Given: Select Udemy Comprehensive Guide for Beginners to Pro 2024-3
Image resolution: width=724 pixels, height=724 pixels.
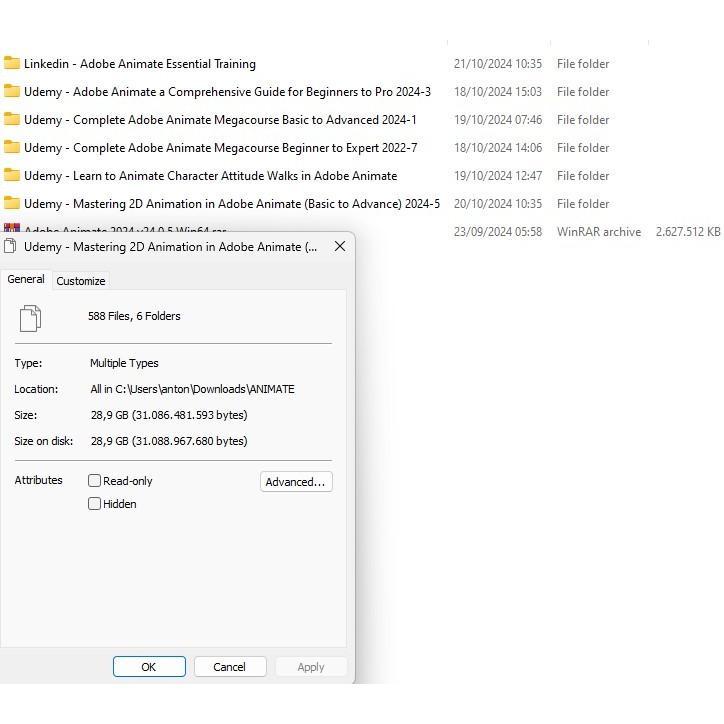Looking at the screenshot, I should click(x=227, y=92).
